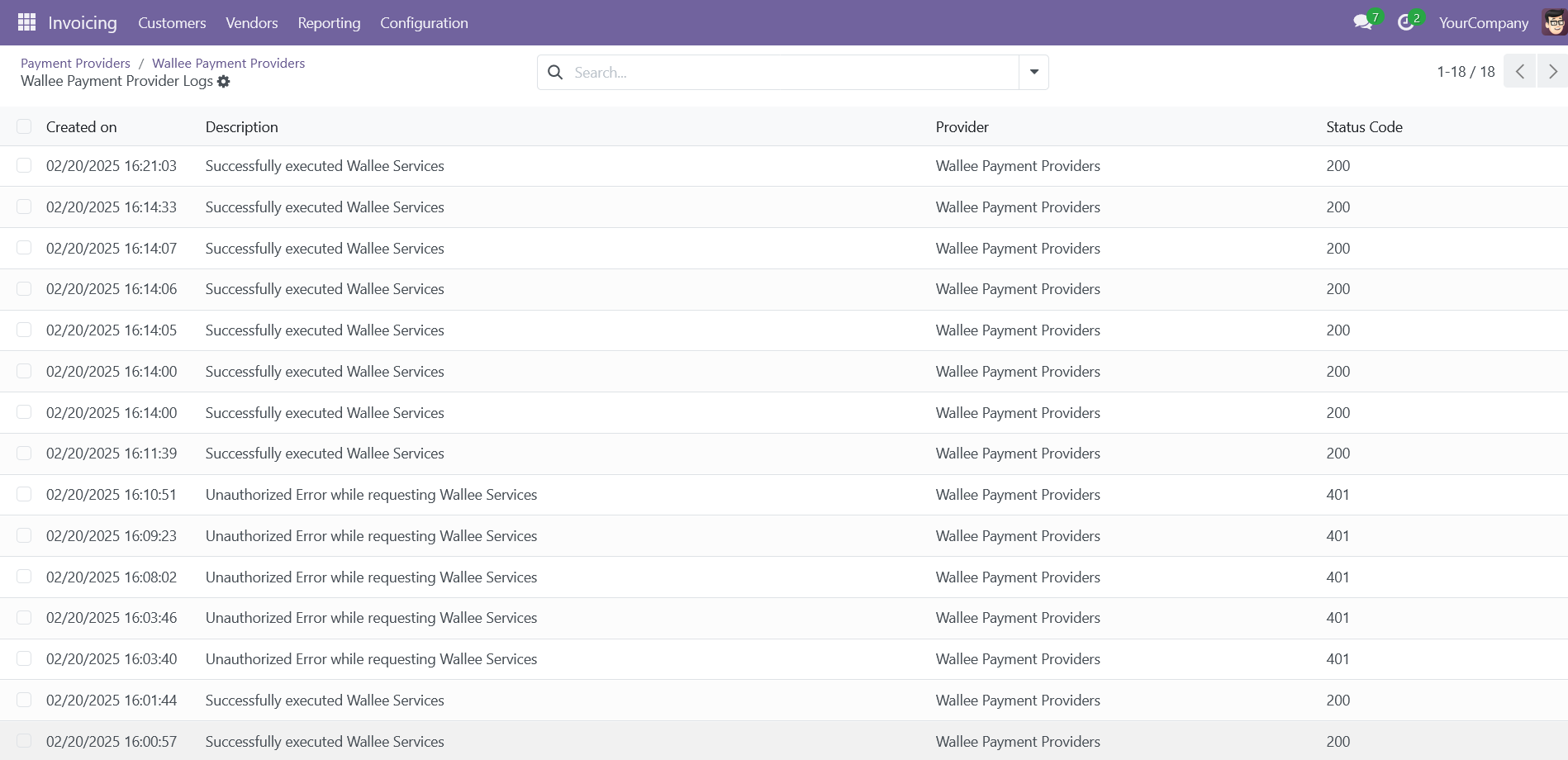The image size is (1568, 760).
Task: Go to previous page of records
Action: pos(1519,72)
